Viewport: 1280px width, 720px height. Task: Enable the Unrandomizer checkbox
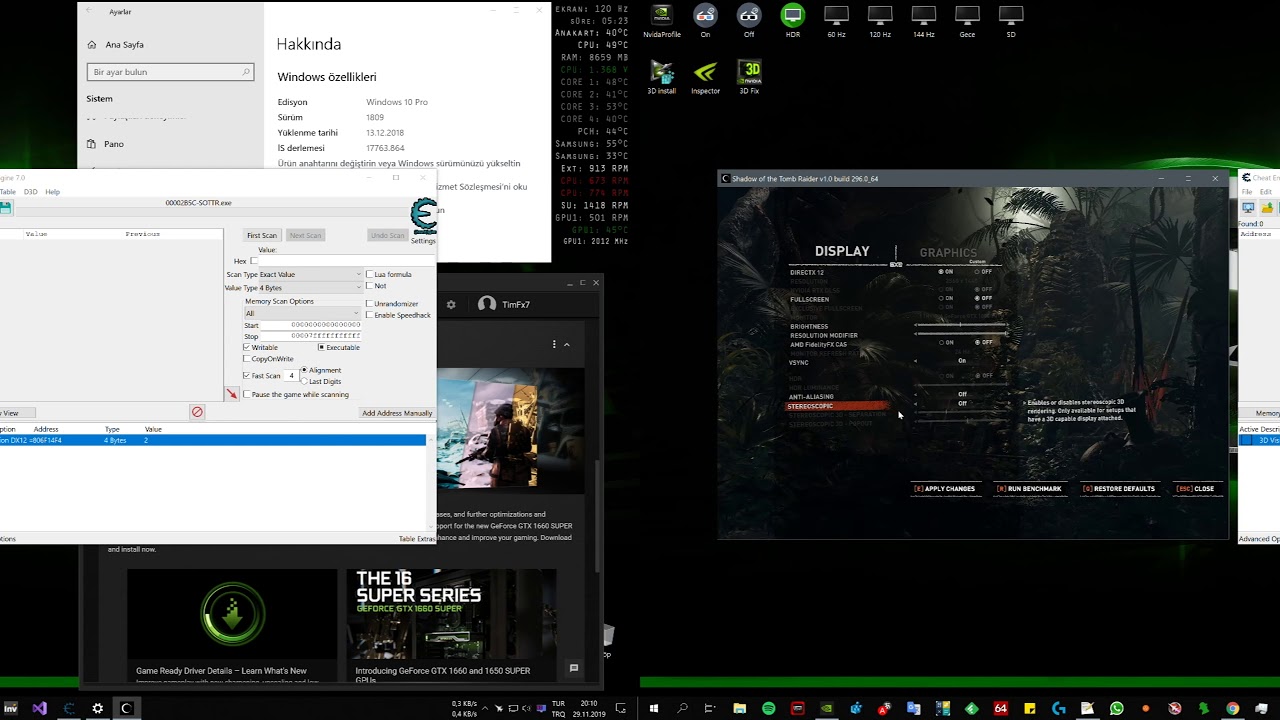tap(369, 303)
